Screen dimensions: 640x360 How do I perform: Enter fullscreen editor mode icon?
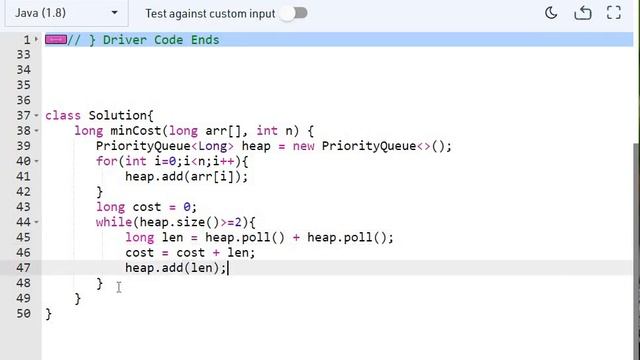(613, 13)
